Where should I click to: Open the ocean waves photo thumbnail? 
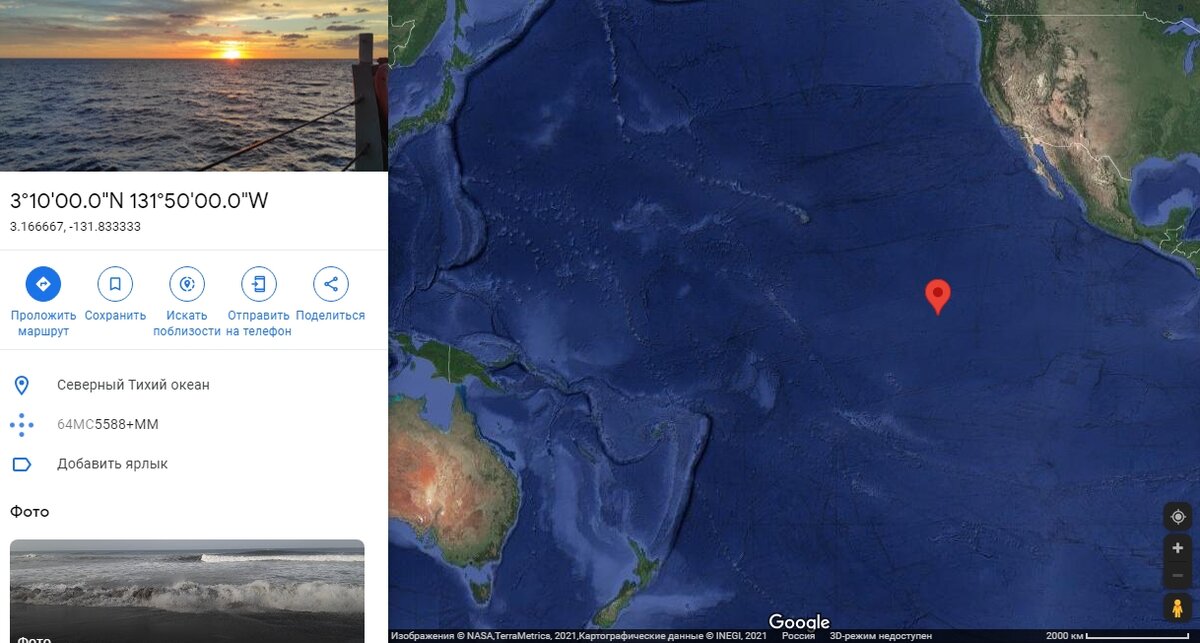coord(187,591)
